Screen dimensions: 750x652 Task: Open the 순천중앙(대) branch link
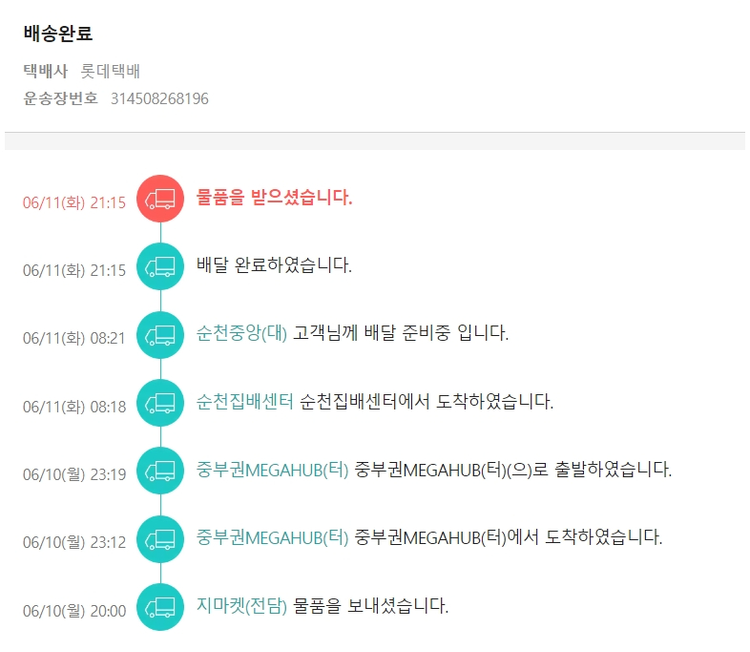(242, 333)
